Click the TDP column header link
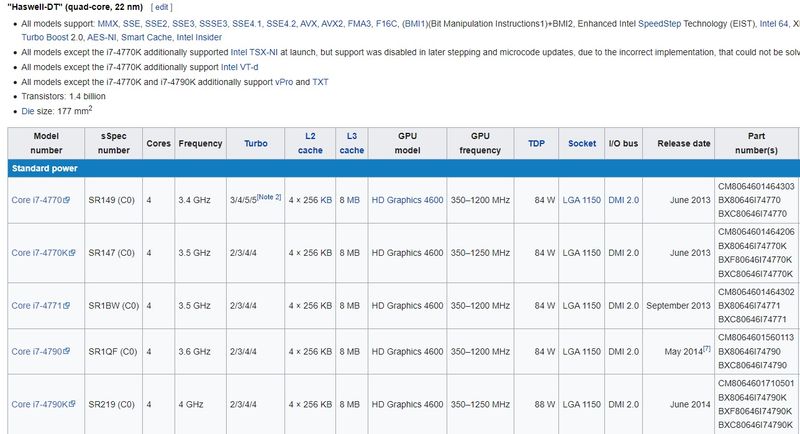Viewport: 800px width, 434px height. point(536,143)
